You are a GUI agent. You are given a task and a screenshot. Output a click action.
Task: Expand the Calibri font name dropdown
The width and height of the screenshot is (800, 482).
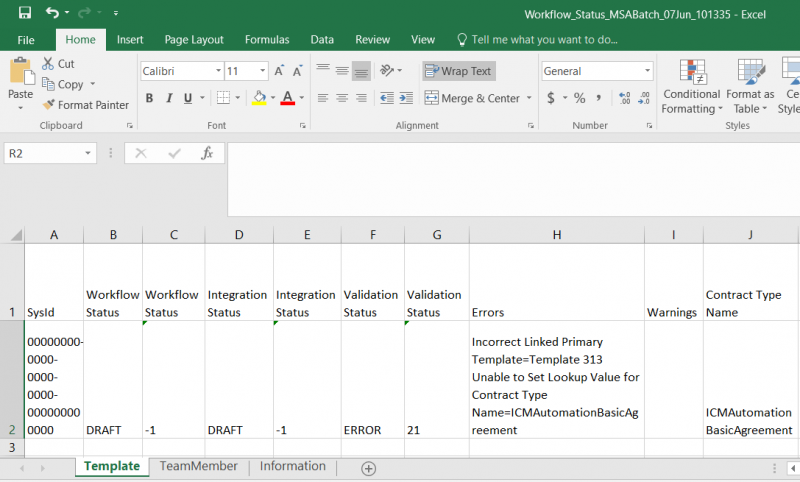click(x=218, y=71)
